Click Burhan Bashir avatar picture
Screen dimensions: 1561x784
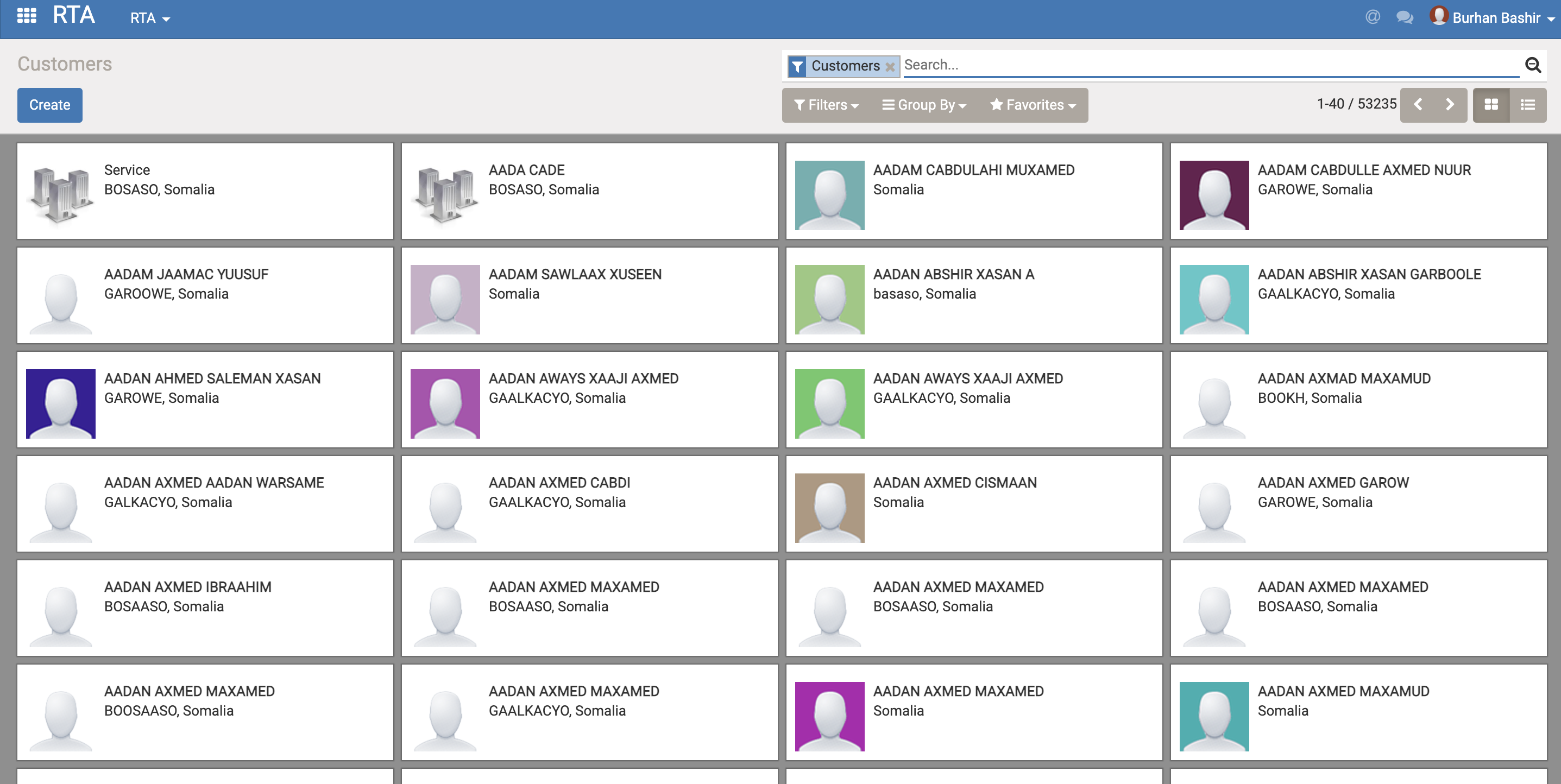pos(1439,15)
